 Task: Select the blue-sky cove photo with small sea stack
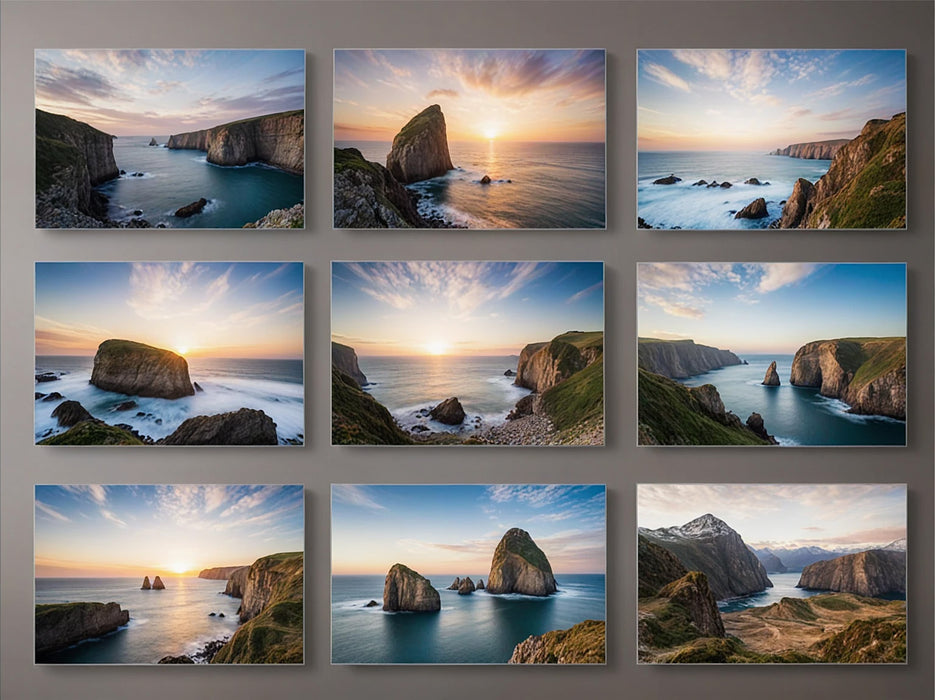772,353
